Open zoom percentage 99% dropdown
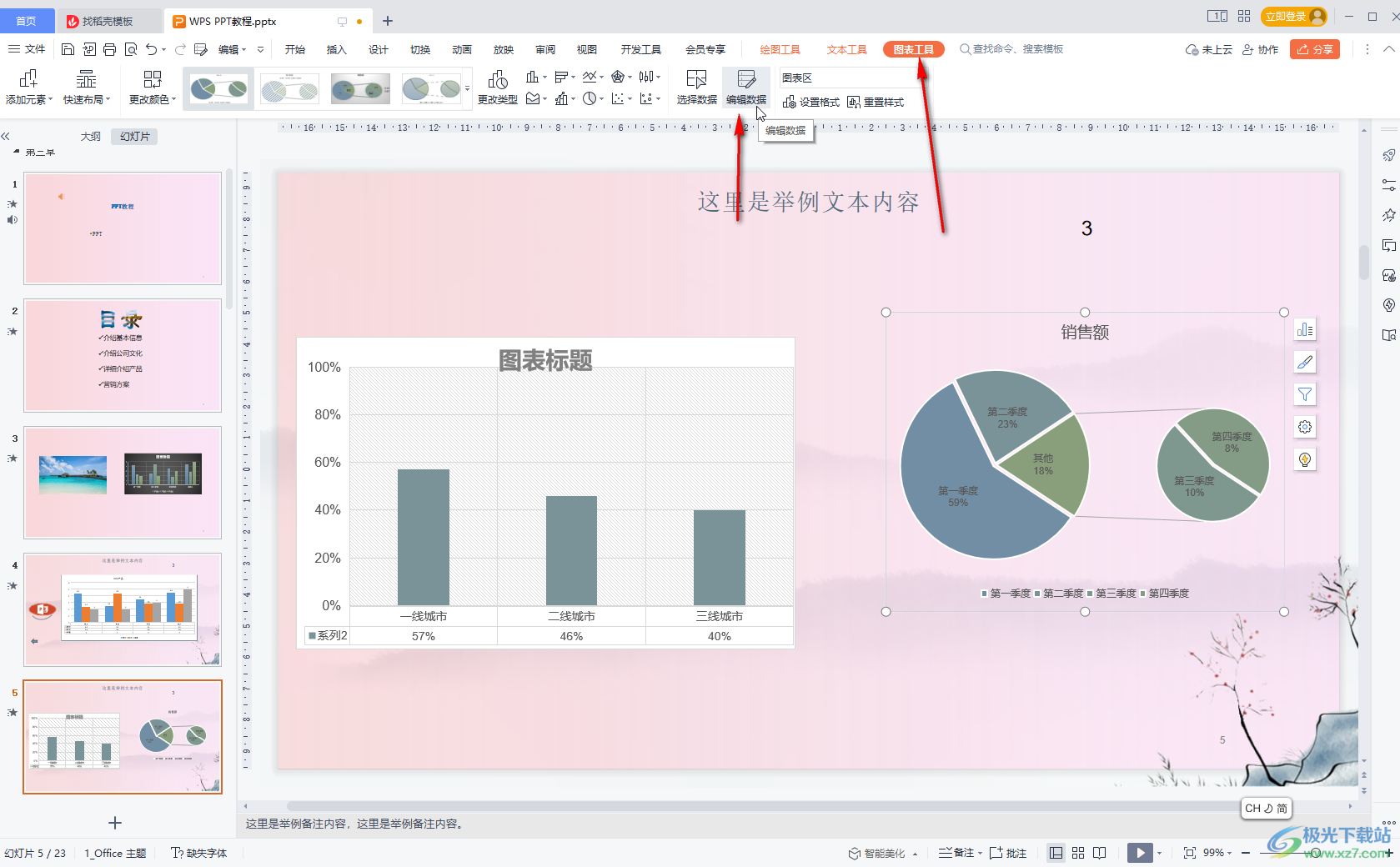1400x867 pixels. [1217, 853]
